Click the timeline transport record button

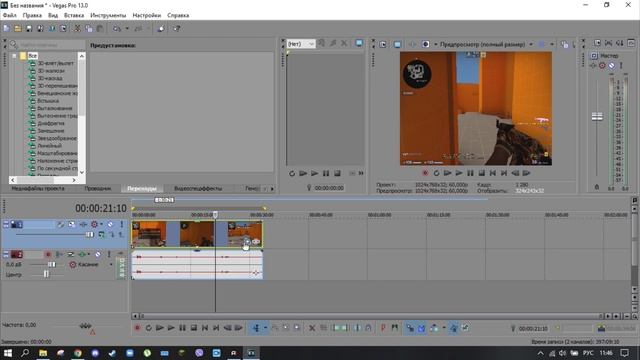(138, 328)
